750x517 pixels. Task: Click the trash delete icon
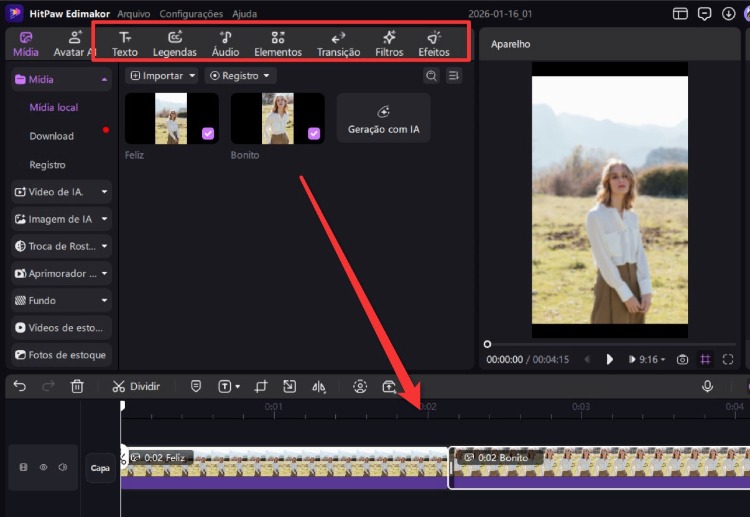[x=77, y=386]
